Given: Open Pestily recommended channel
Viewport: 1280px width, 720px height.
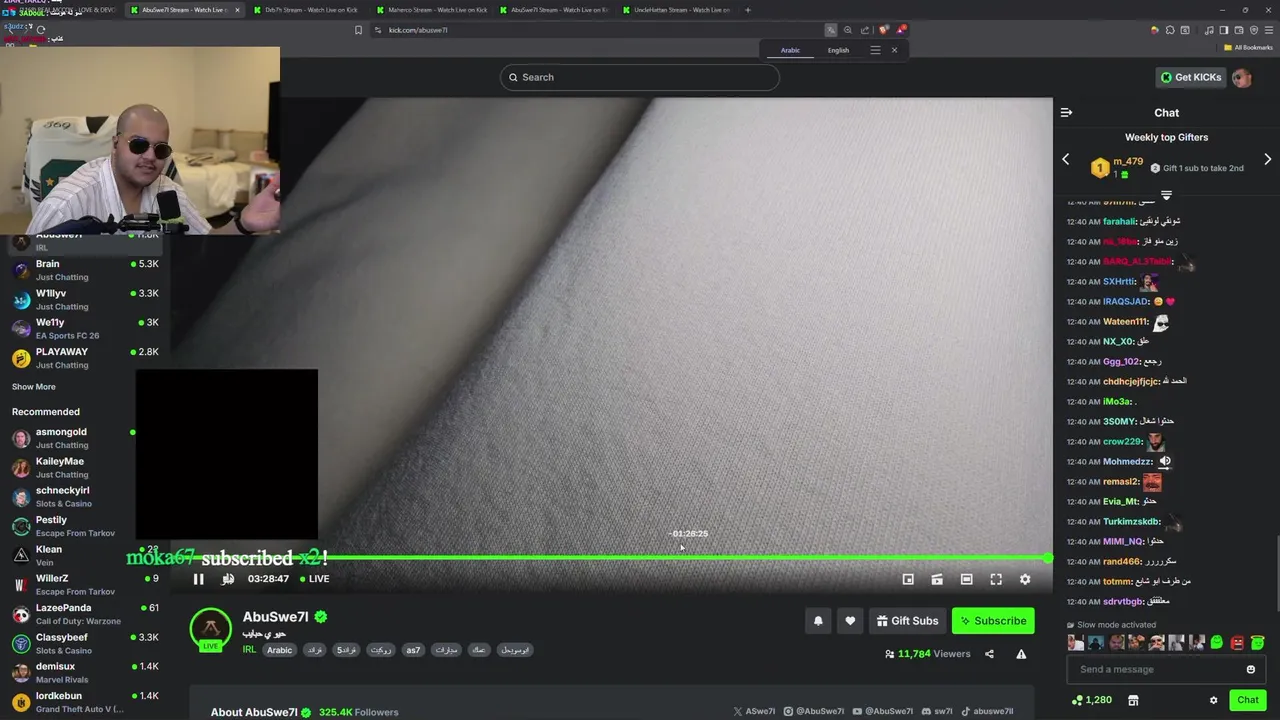Looking at the screenshot, I should click(72, 526).
